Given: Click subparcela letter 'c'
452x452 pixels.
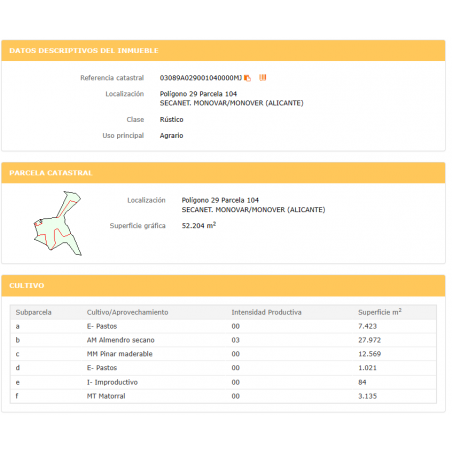Looking at the screenshot, I should point(17,354).
